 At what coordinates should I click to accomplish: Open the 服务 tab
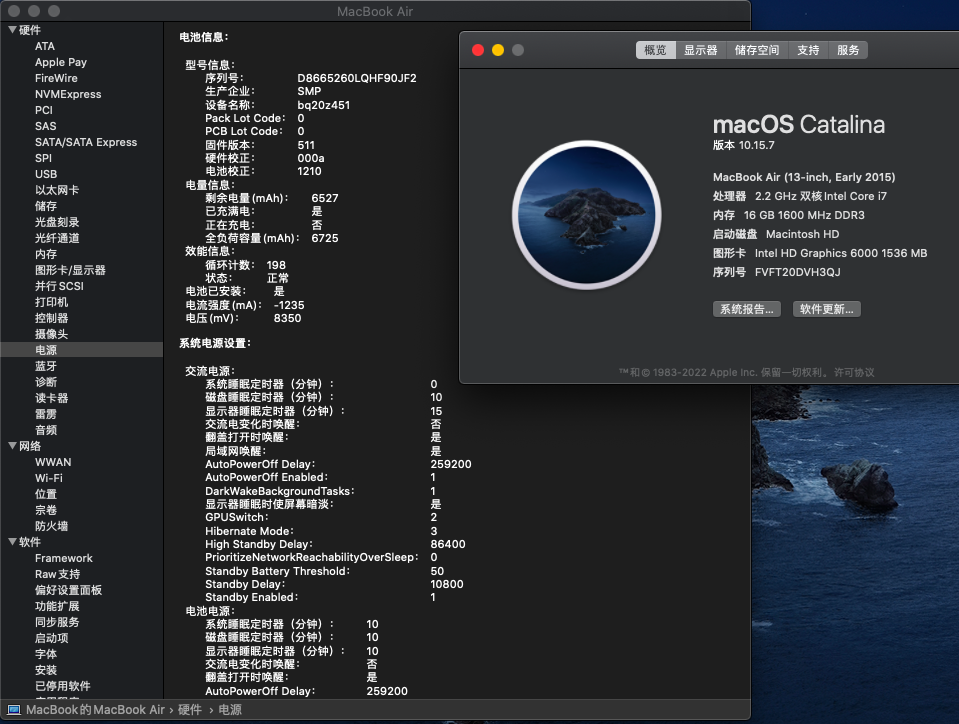point(848,49)
